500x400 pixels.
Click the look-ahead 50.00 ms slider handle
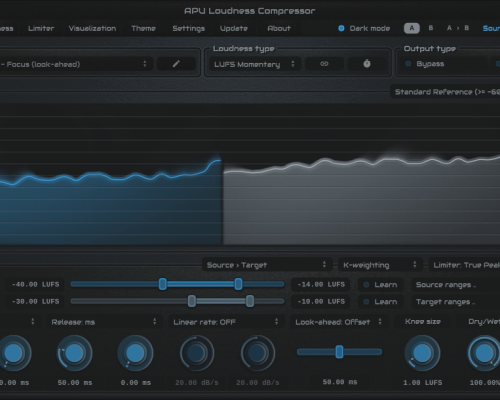click(339, 352)
